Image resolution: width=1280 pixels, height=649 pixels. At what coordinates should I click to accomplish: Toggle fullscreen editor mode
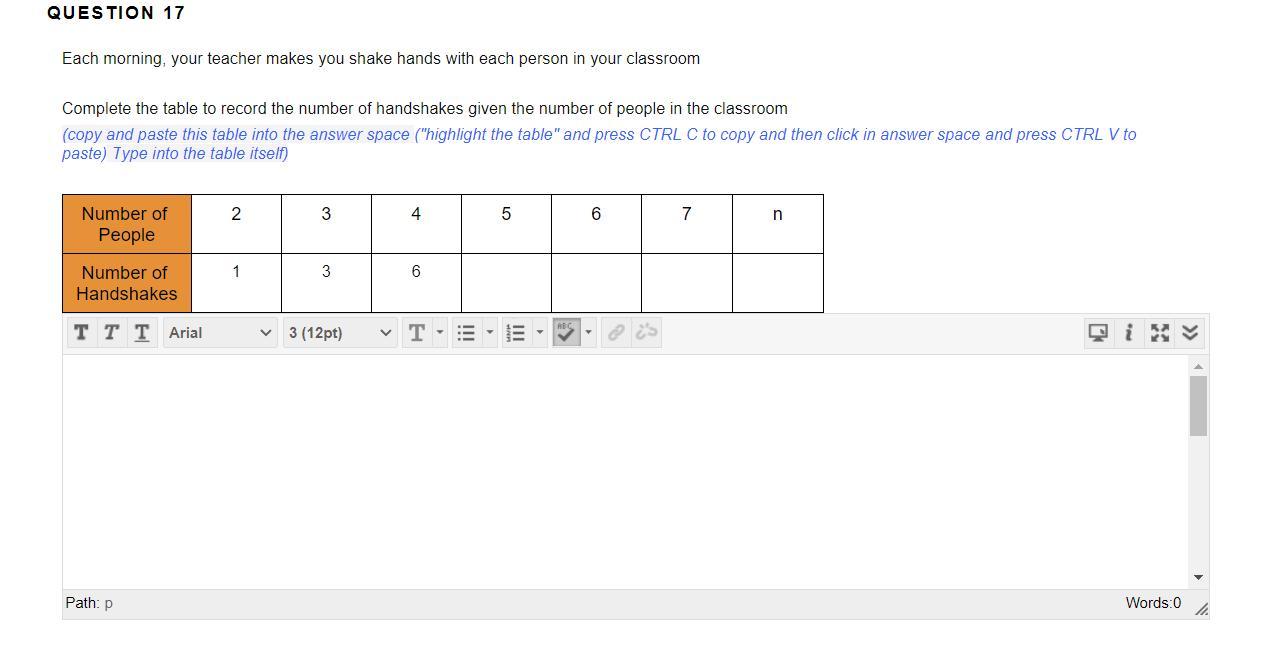click(x=1160, y=333)
